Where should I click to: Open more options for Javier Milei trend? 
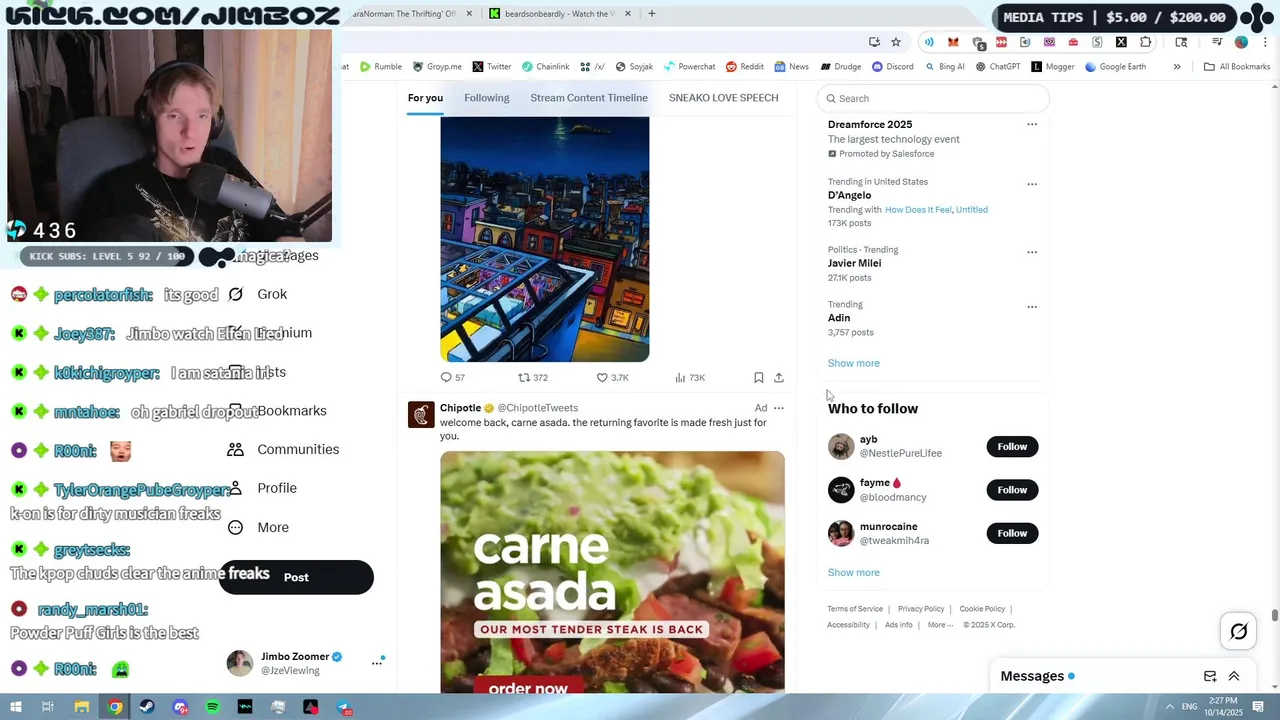click(x=1032, y=252)
